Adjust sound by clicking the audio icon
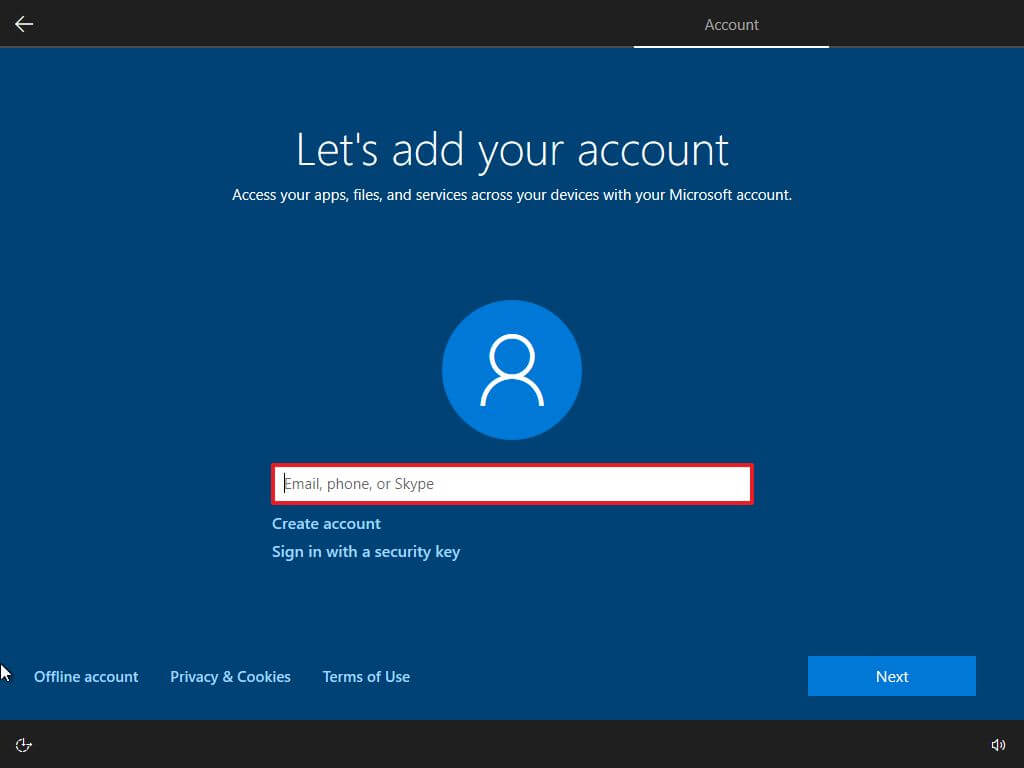This screenshot has height=768, width=1024. tap(998, 744)
